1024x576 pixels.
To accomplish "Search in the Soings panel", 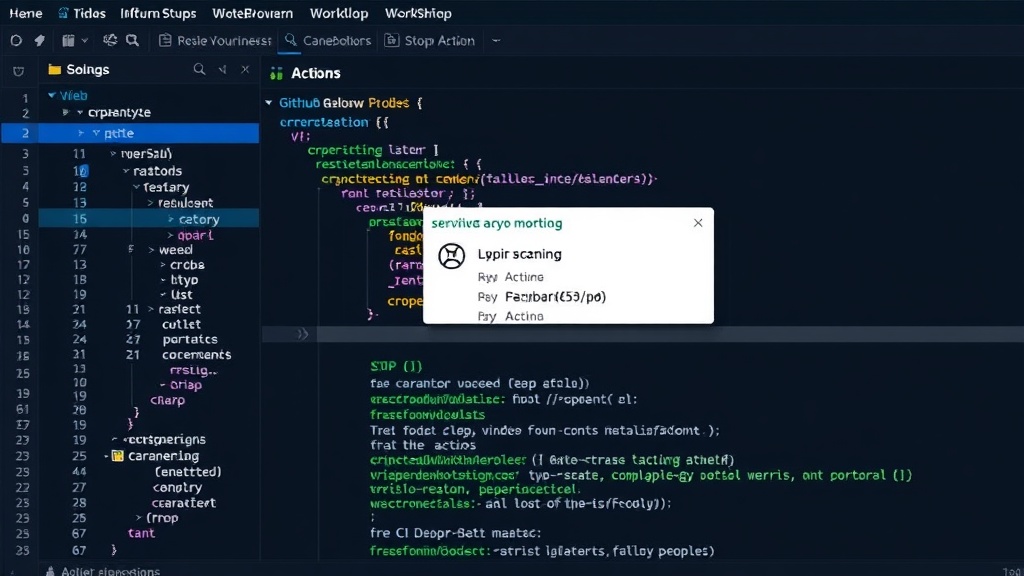I will coord(199,69).
